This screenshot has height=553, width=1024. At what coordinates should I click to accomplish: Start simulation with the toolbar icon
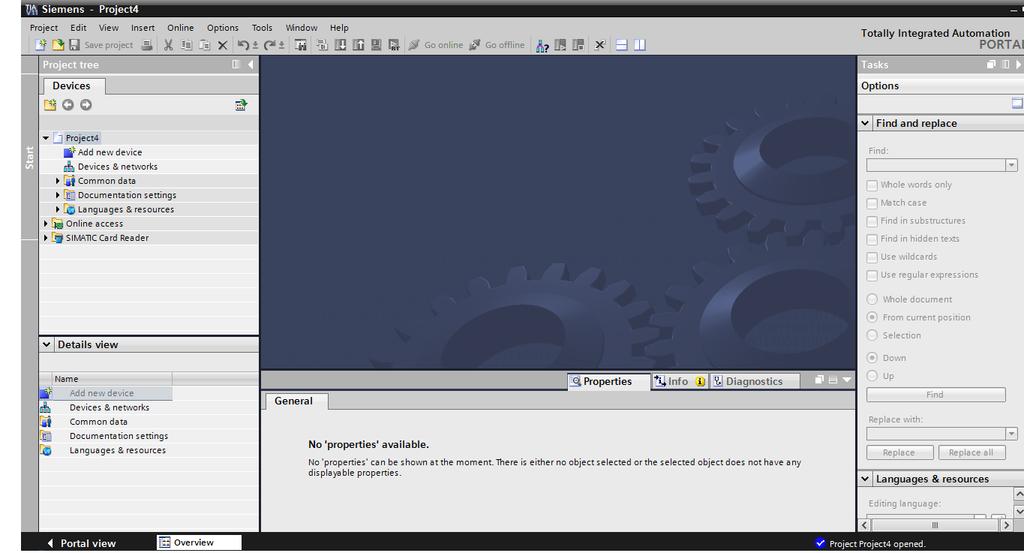376,45
